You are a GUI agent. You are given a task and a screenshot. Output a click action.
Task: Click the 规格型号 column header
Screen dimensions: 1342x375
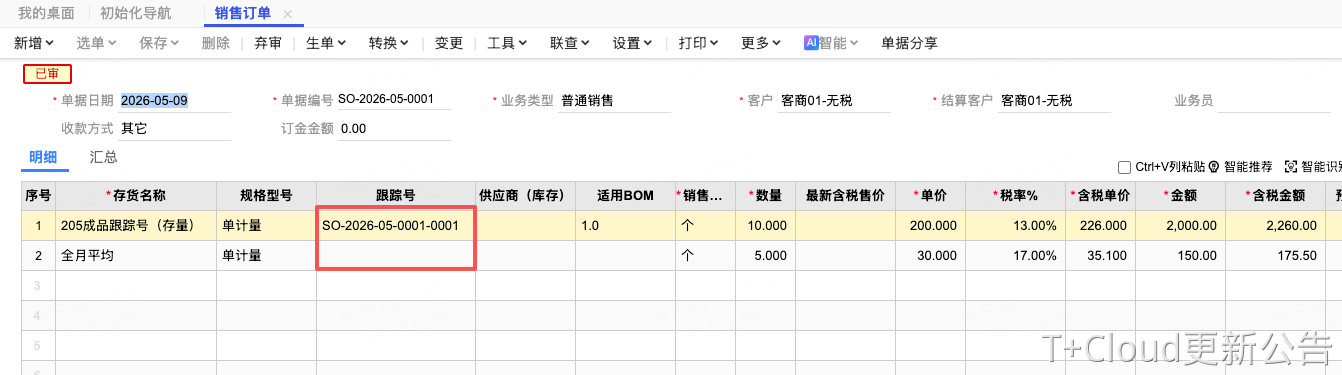(x=267, y=196)
